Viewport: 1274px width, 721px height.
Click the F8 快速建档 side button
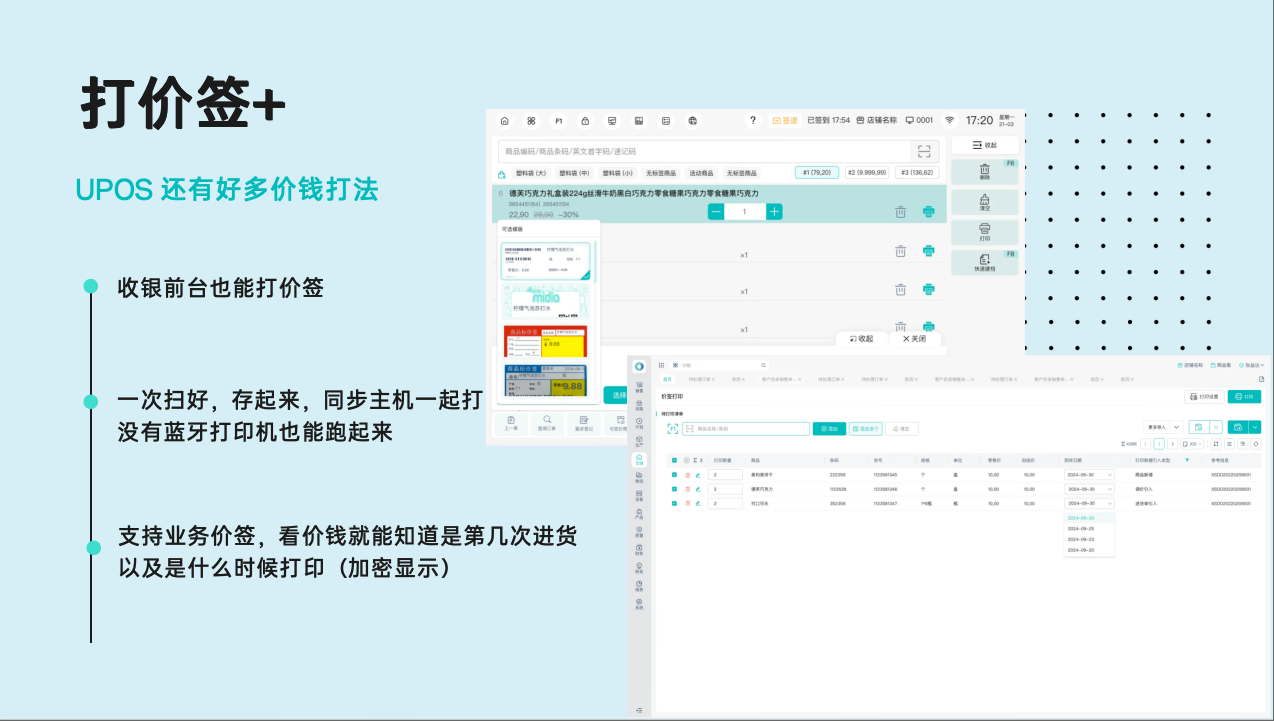(x=984, y=263)
